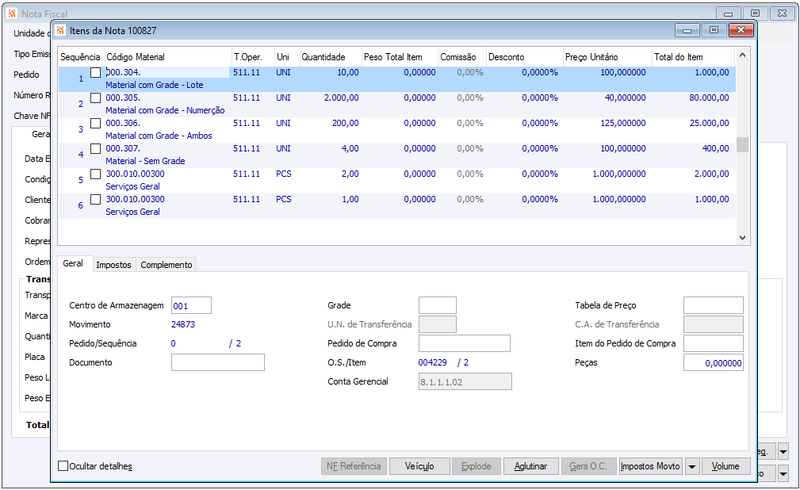The width and height of the screenshot is (800, 490).
Task: Click the Centro de Armazenagem field
Action: tap(191, 305)
